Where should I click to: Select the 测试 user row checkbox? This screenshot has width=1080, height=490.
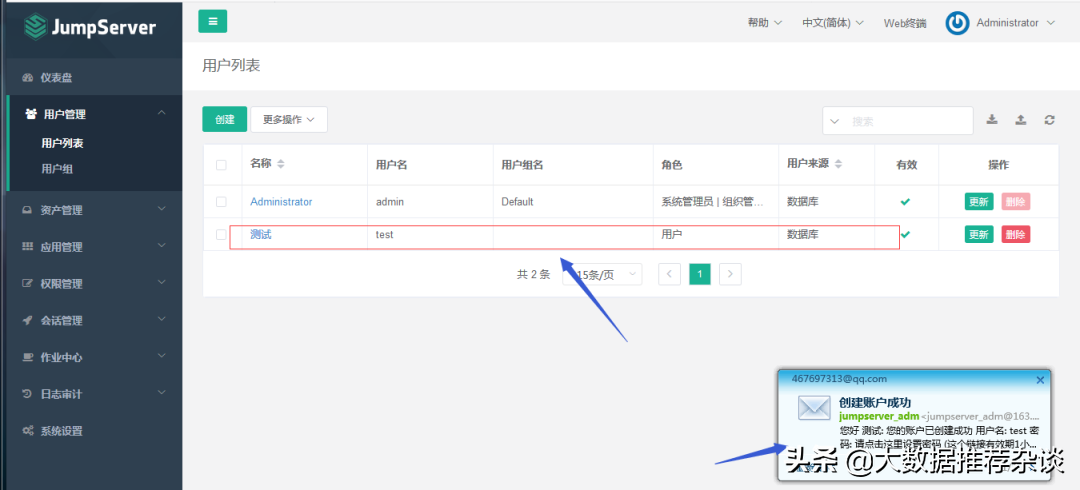pos(221,235)
